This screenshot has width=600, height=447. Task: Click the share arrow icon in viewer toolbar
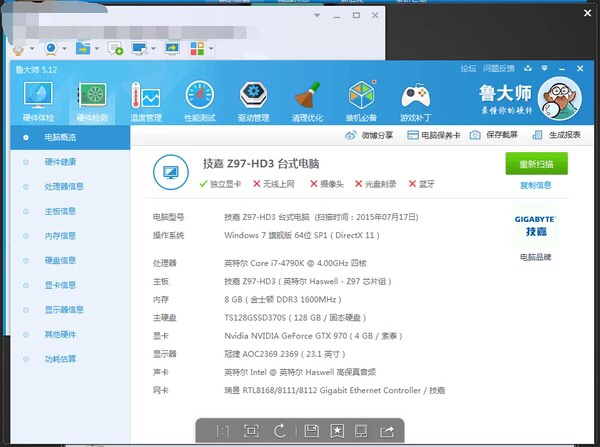click(x=387, y=432)
